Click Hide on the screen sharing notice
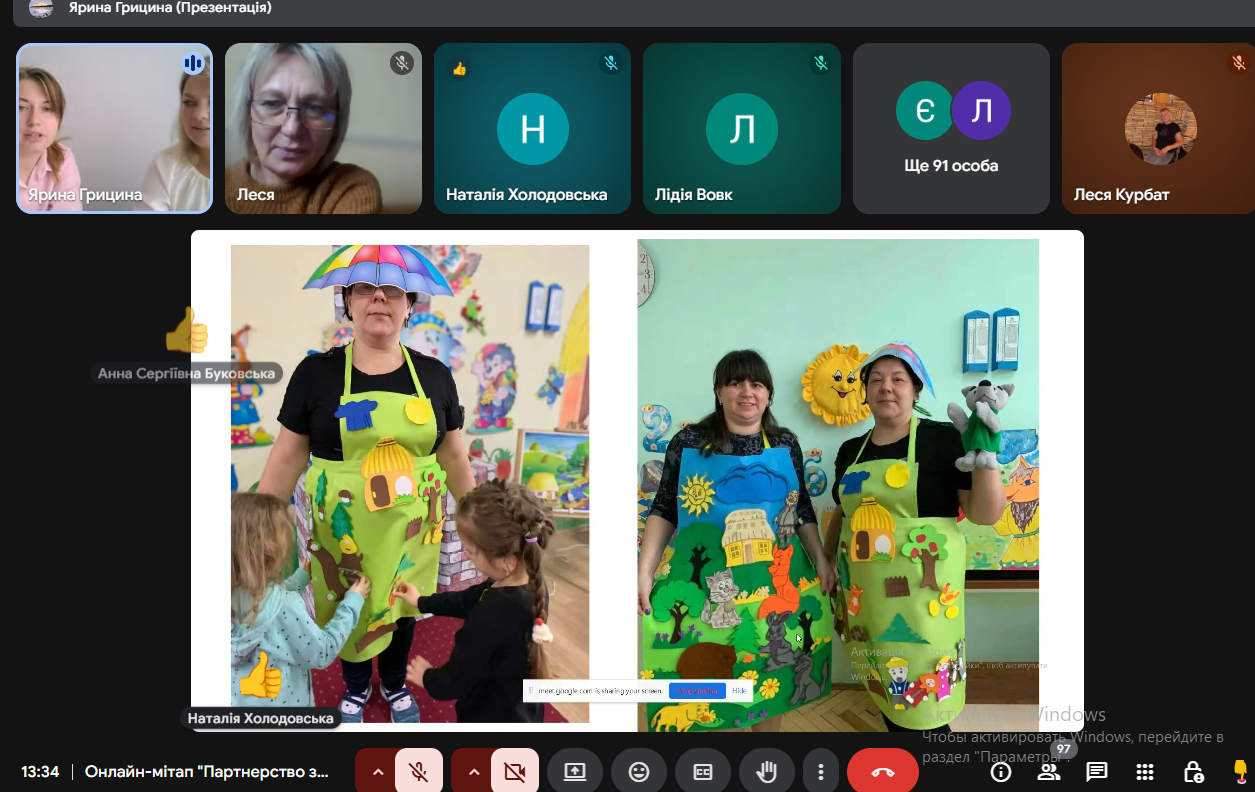The height and width of the screenshot is (792, 1255). pyautogui.click(x=739, y=691)
